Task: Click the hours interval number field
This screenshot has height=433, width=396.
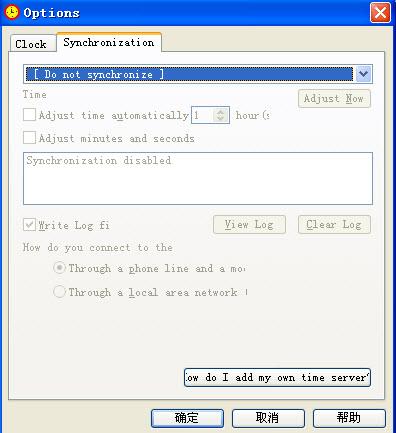Action: pyautogui.click(x=203, y=115)
